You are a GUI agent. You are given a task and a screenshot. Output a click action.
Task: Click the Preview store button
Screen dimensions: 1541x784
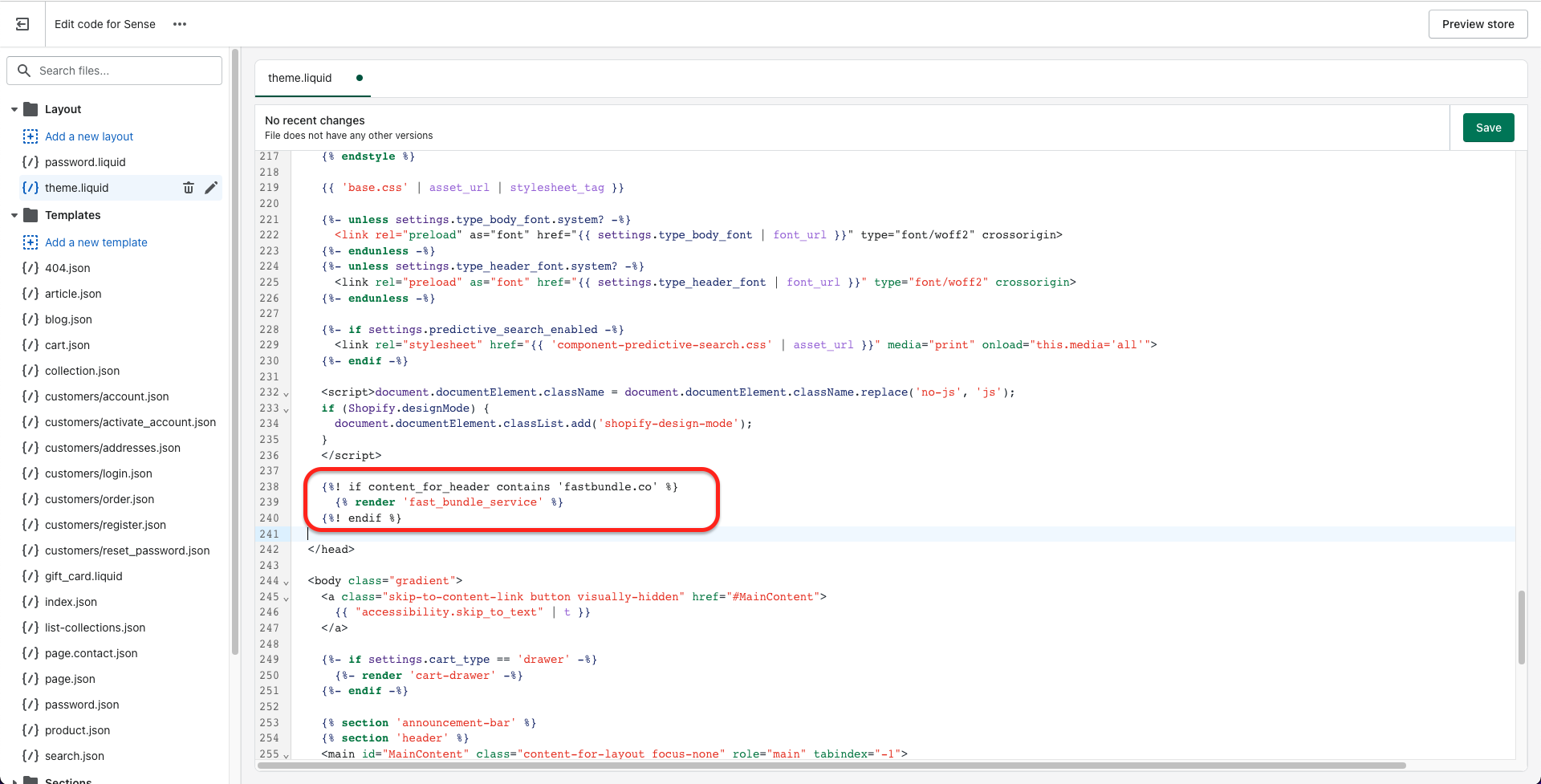[x=1478, y=24]
